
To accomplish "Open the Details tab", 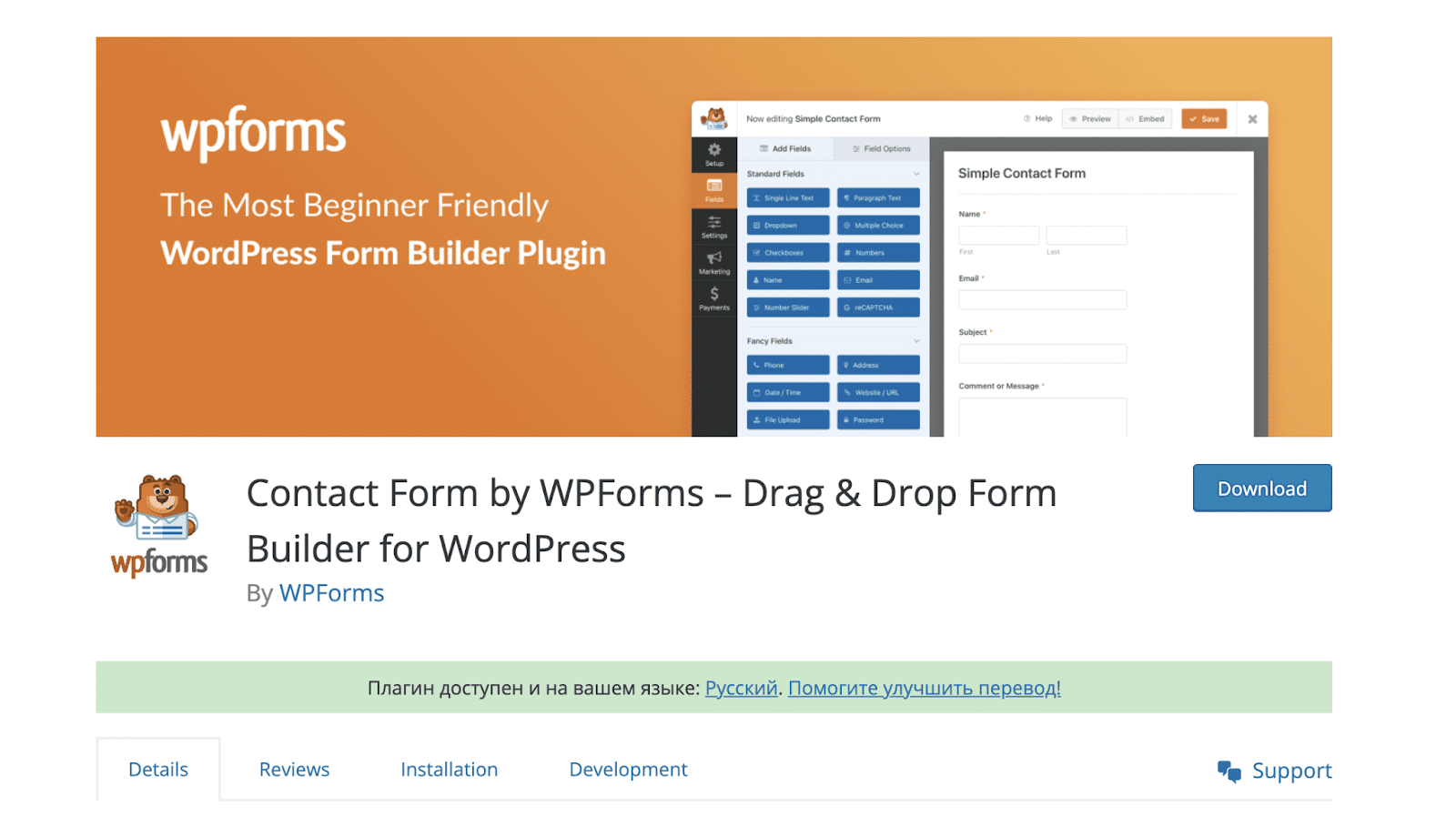I will (x=158, y=770).
